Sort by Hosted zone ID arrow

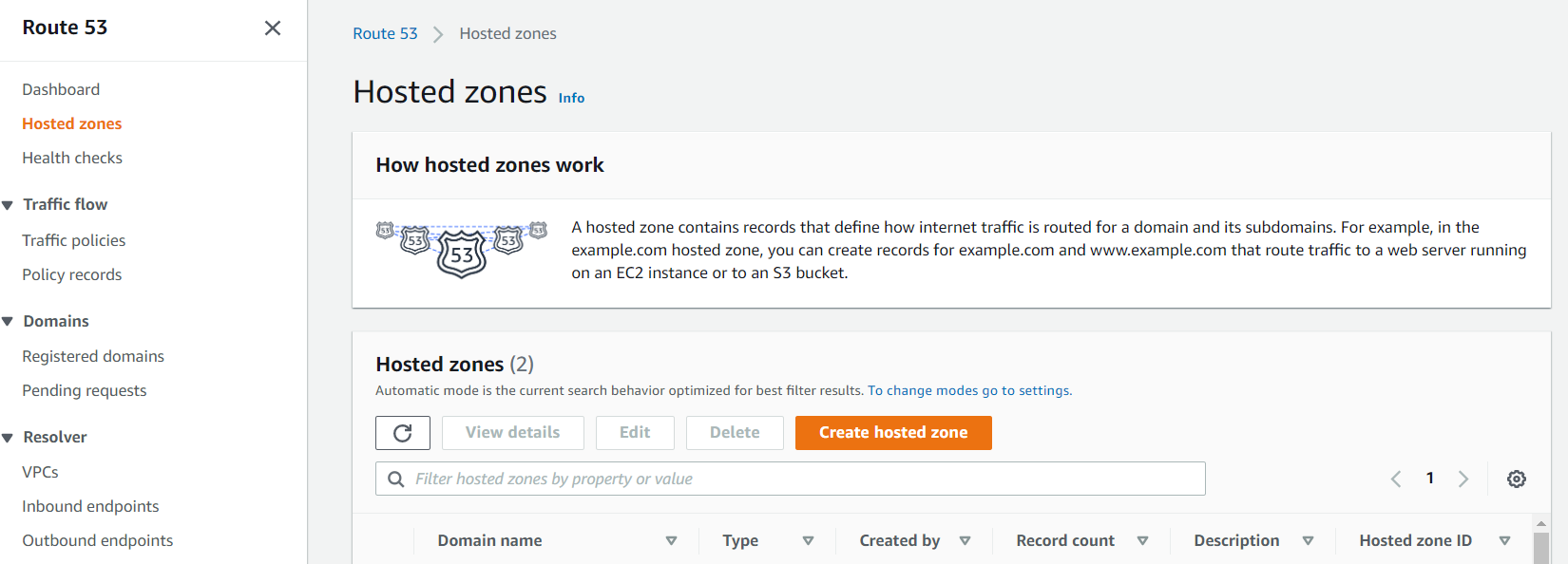pyautogui.click(x=1504, y=540)
